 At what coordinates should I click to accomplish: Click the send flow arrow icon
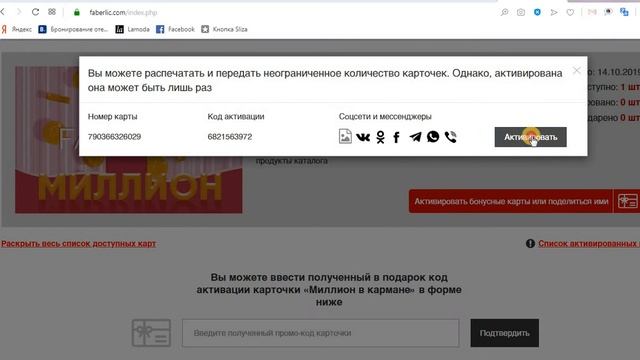[x=554, y=12]
